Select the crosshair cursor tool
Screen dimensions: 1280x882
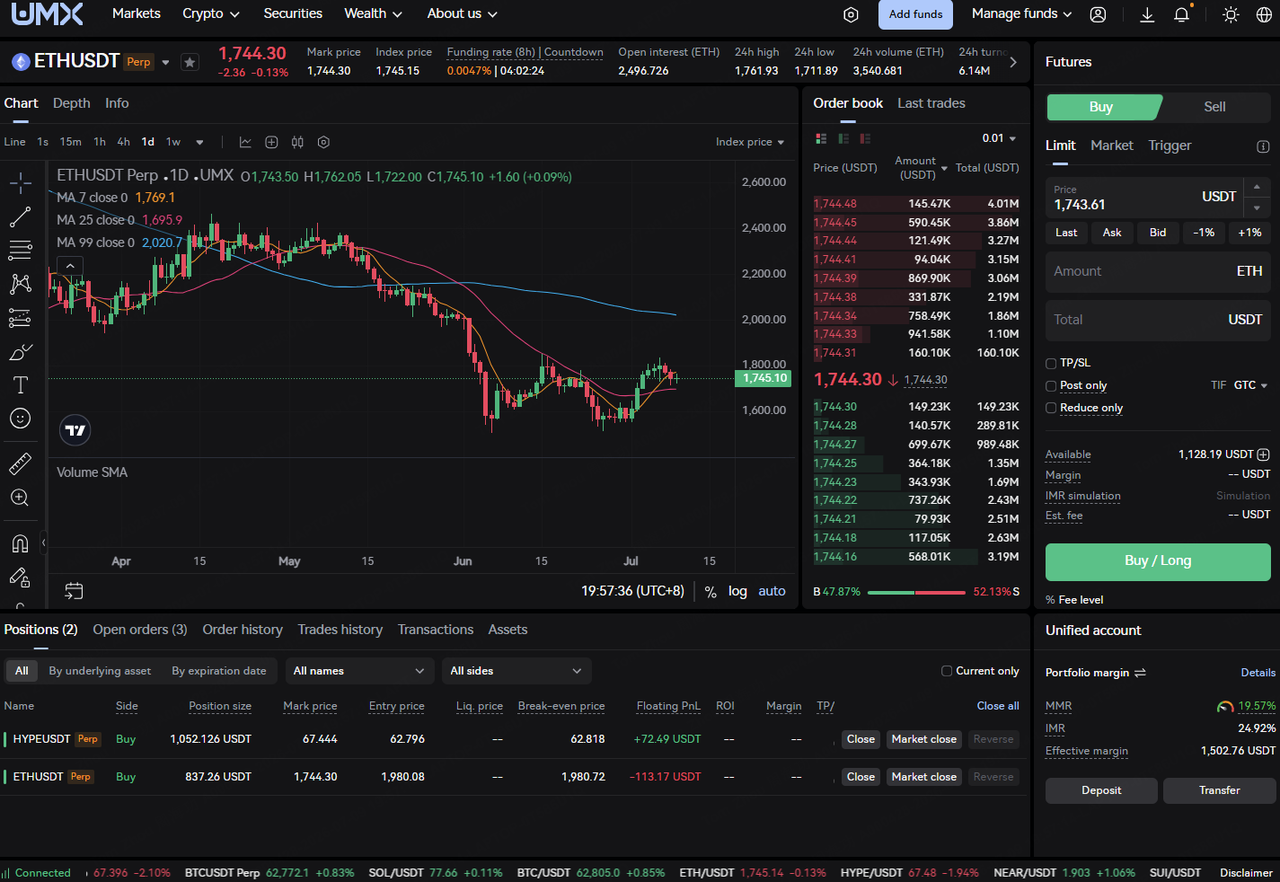pyautogui.click(x=20, y=183)
